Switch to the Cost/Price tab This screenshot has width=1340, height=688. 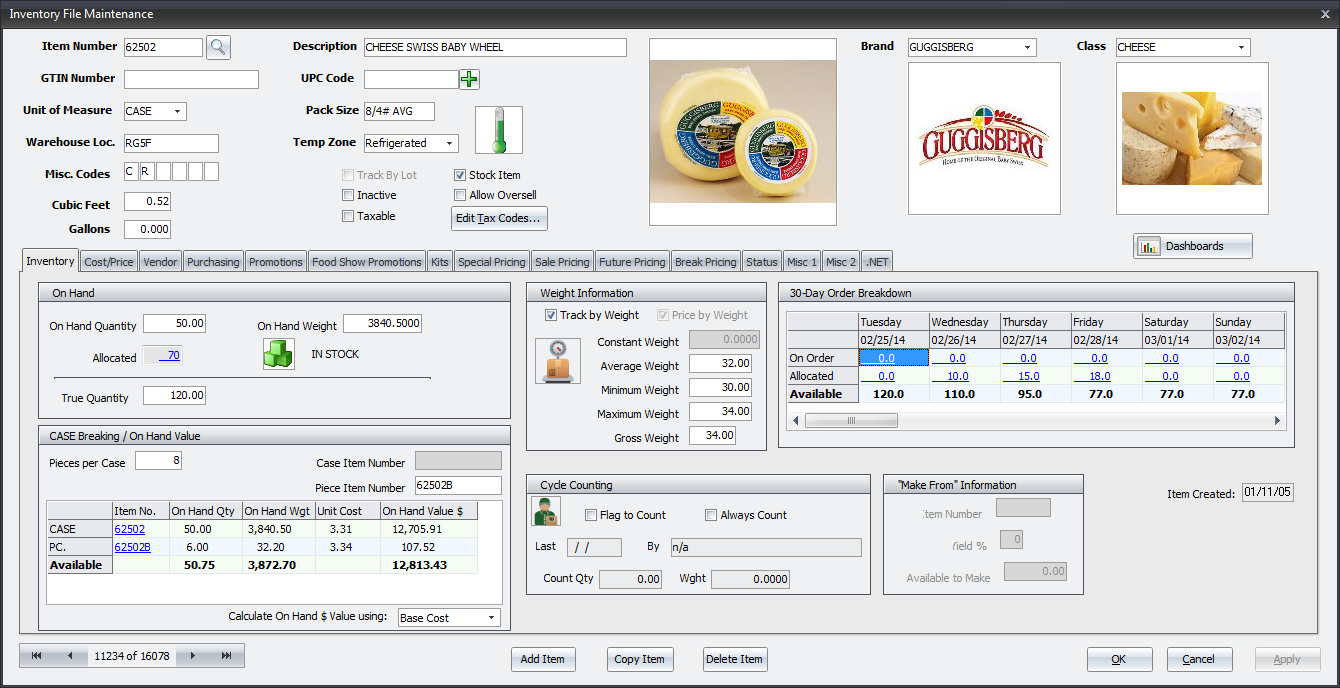(108, 262)
